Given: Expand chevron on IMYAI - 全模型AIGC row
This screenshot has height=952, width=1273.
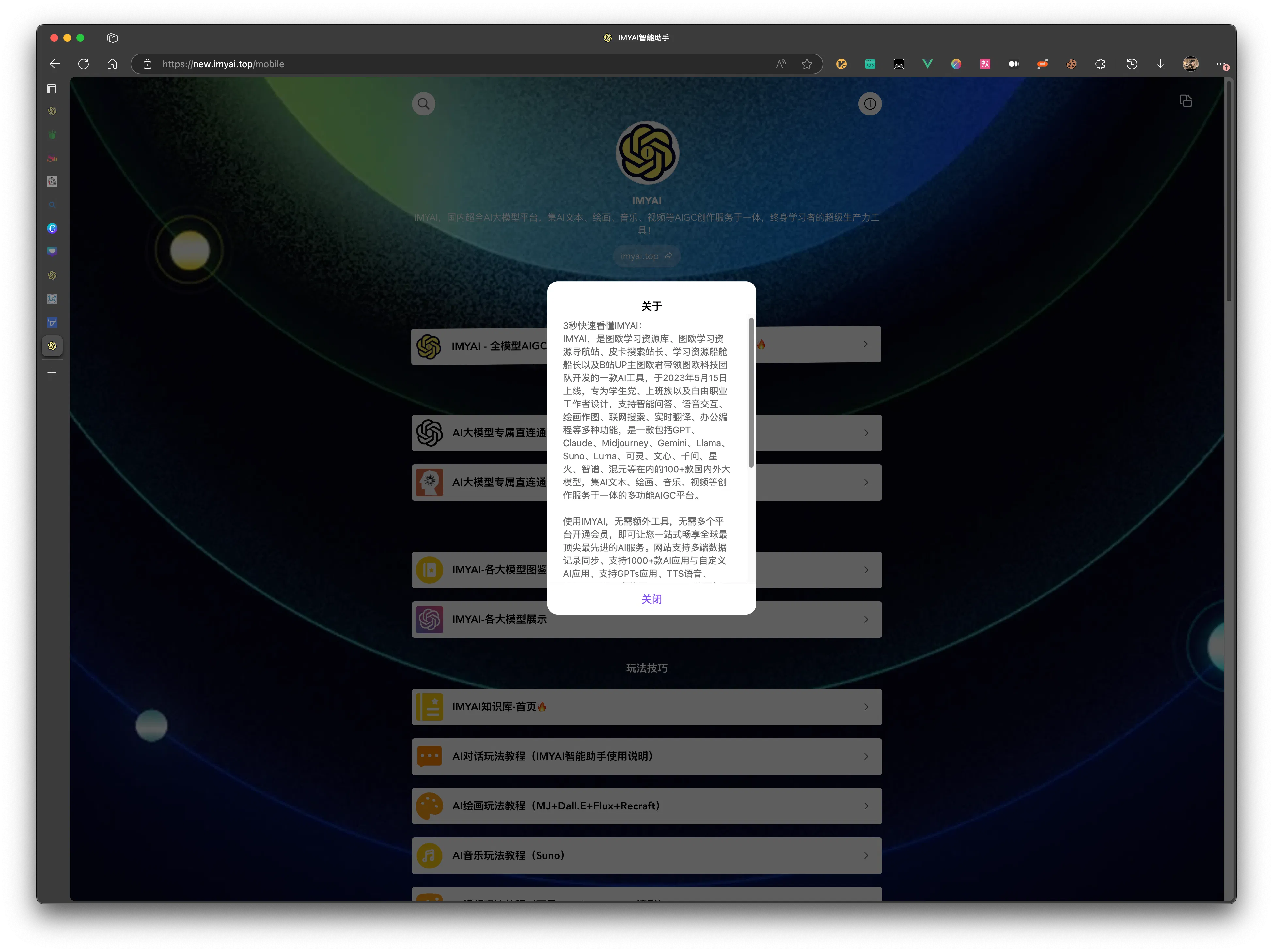Looking at the screenshot, I should pyautogui.click(x=865, y=344).
